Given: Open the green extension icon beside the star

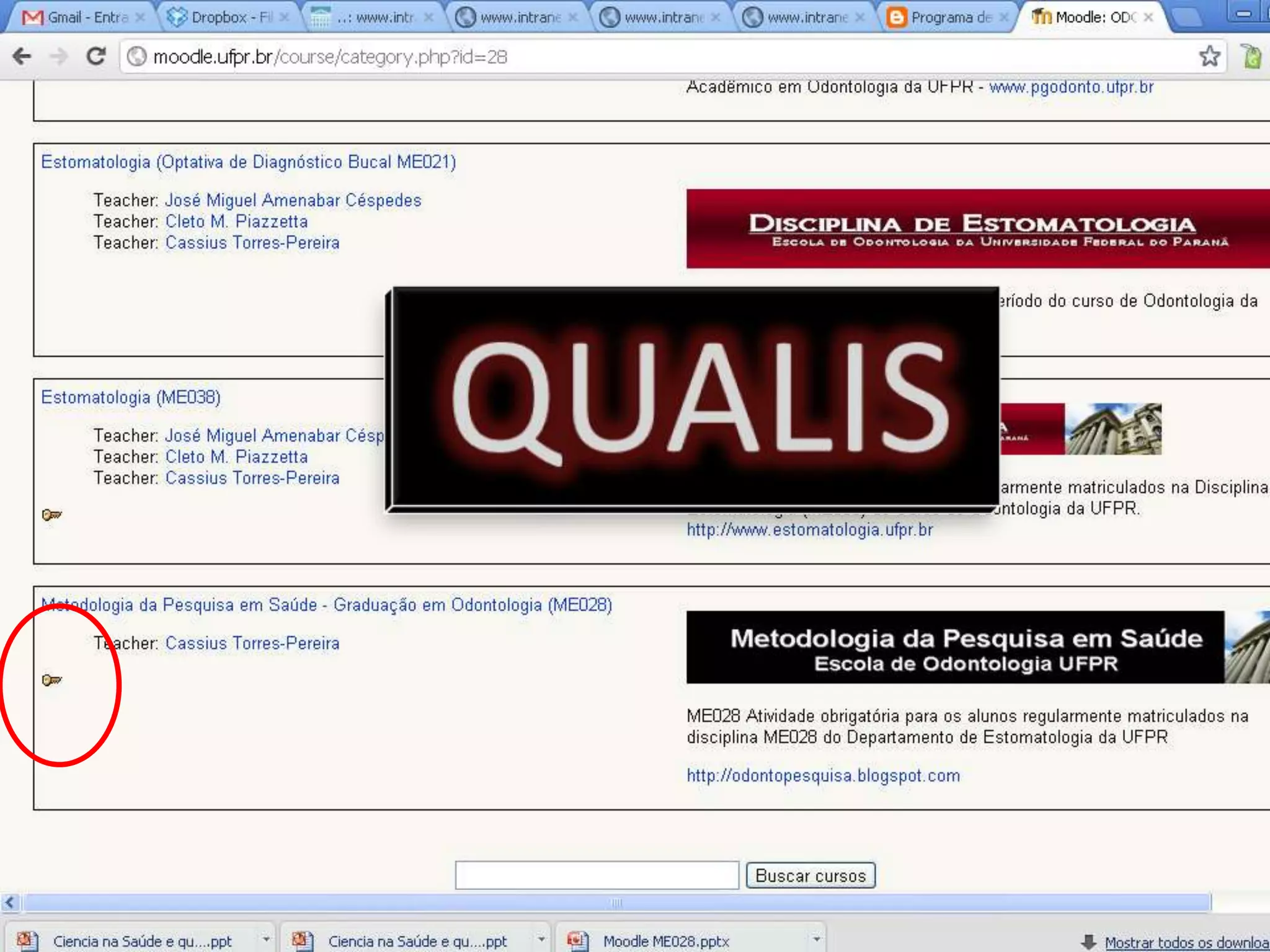Looking at the screenshot, I should click(x=1251, y=56).
